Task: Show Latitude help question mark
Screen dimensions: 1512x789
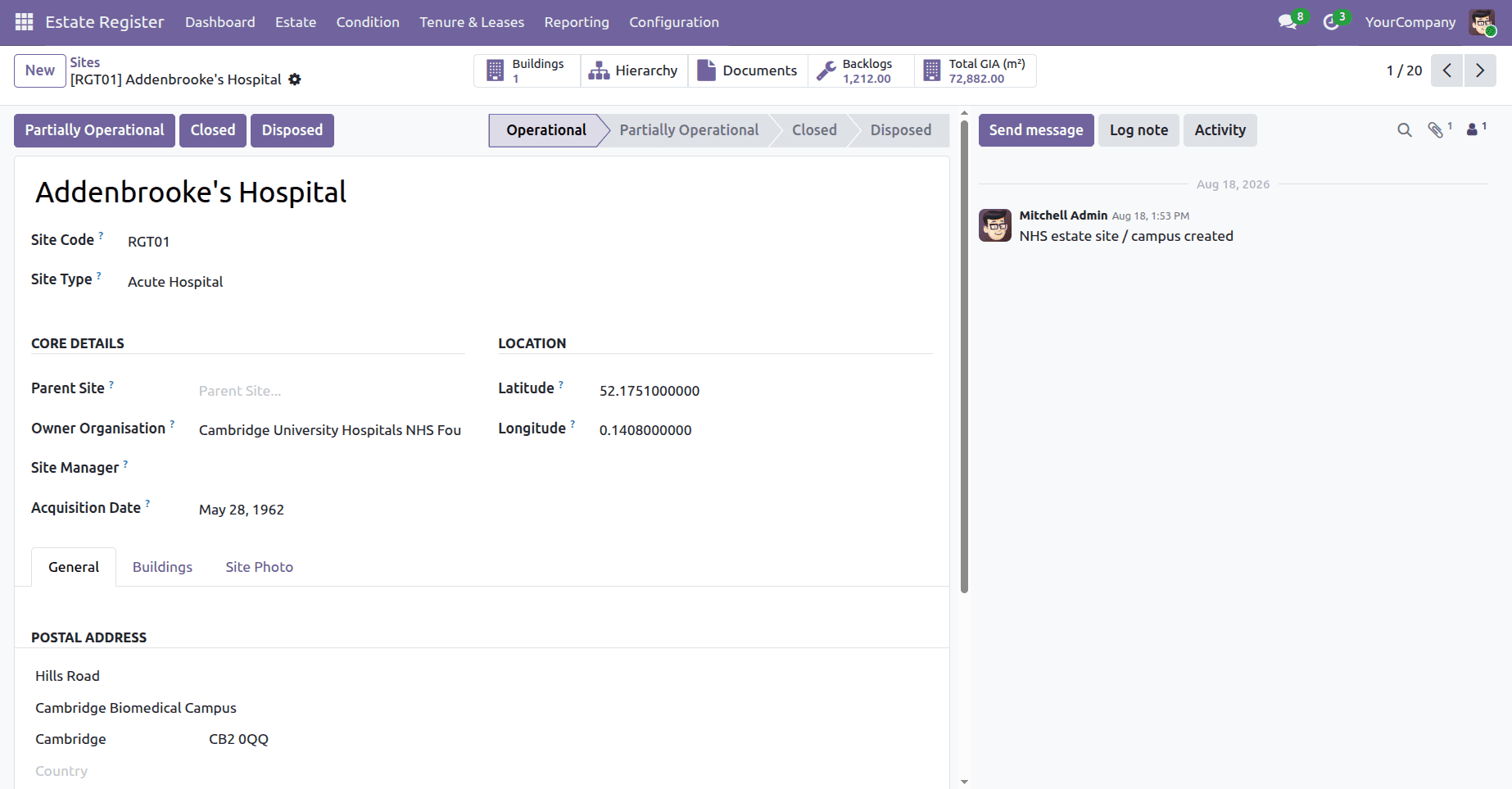Action: click(561, 384)
